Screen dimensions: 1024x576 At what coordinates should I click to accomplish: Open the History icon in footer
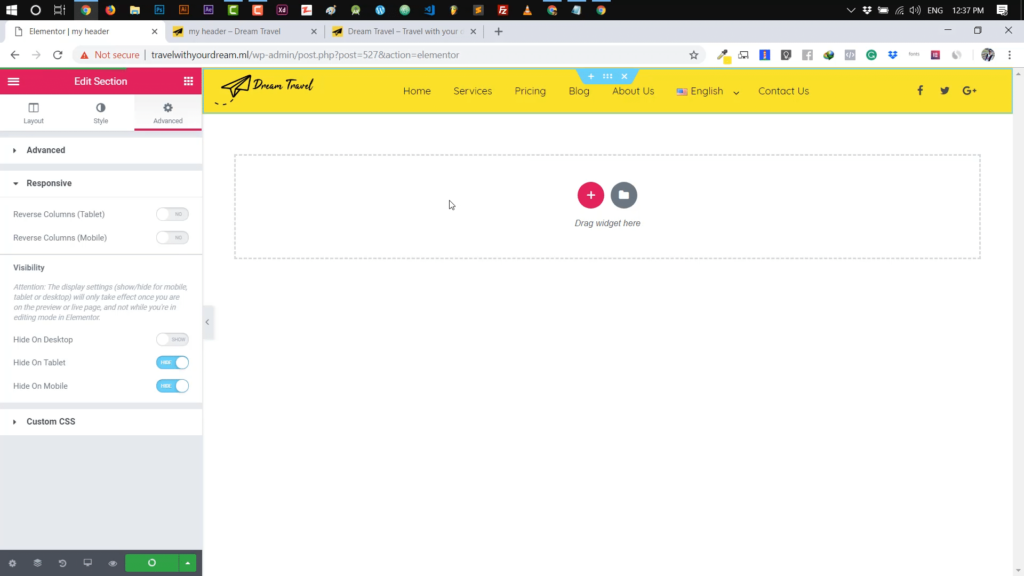63,563
